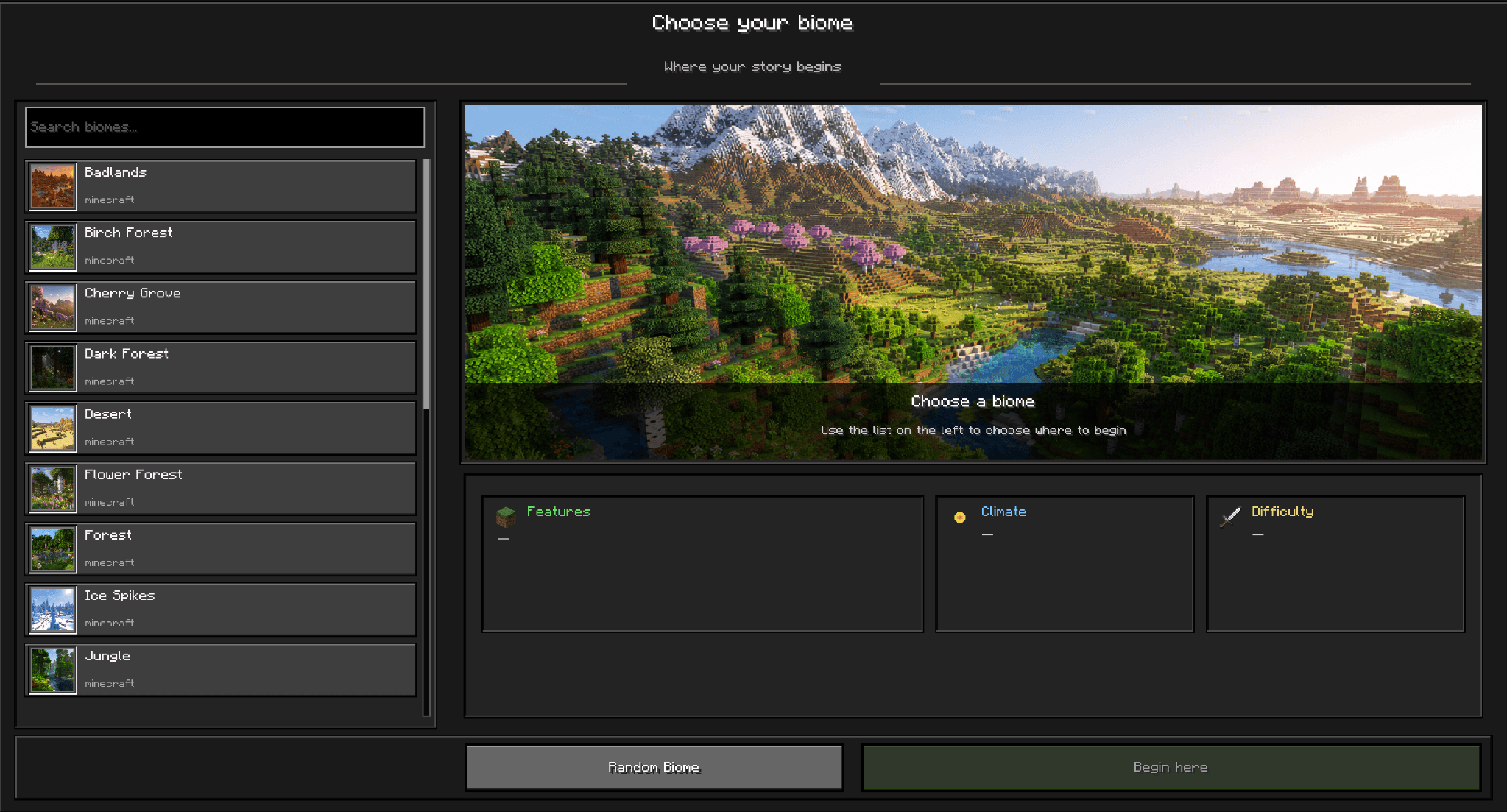Choose the Cherry Grove biome name
Viewport: 1507px width, 812px height.
click(133, 293)
